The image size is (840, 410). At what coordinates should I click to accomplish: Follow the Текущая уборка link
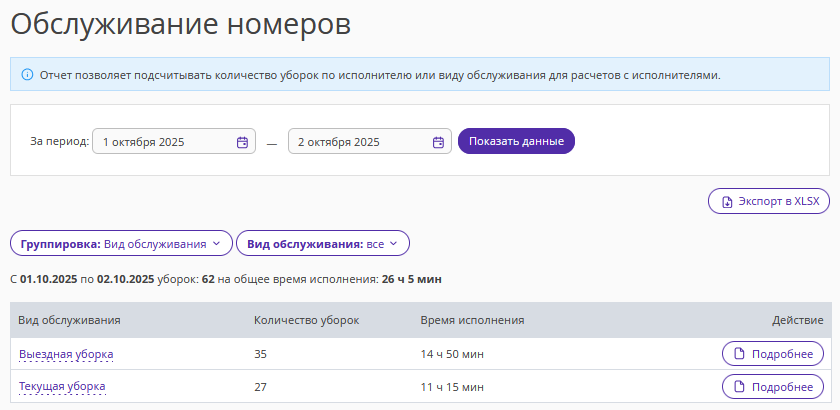(x=62, y=386)
